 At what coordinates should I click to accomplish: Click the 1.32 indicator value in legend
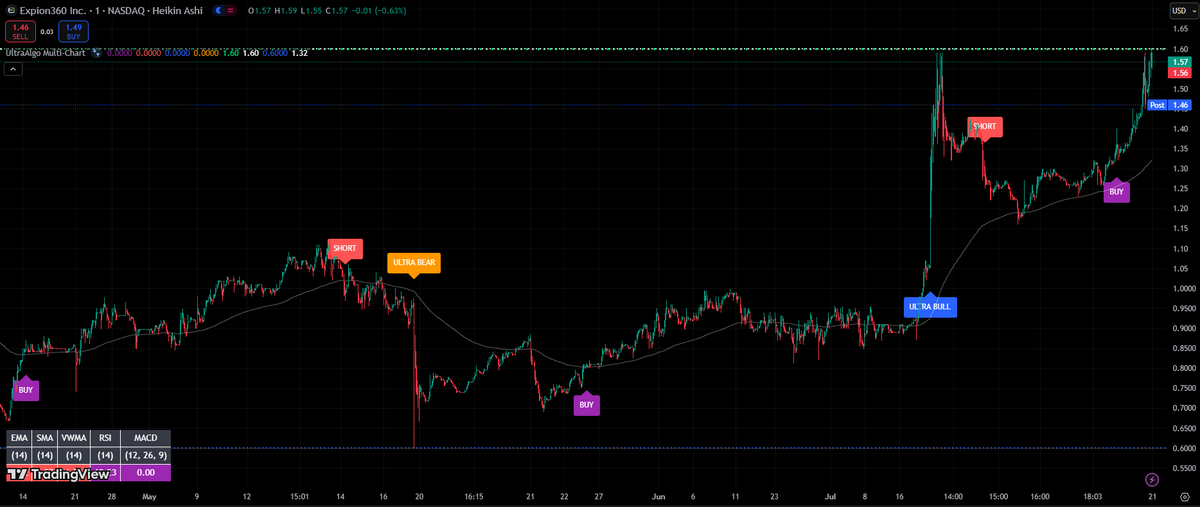tap(299, 53)
